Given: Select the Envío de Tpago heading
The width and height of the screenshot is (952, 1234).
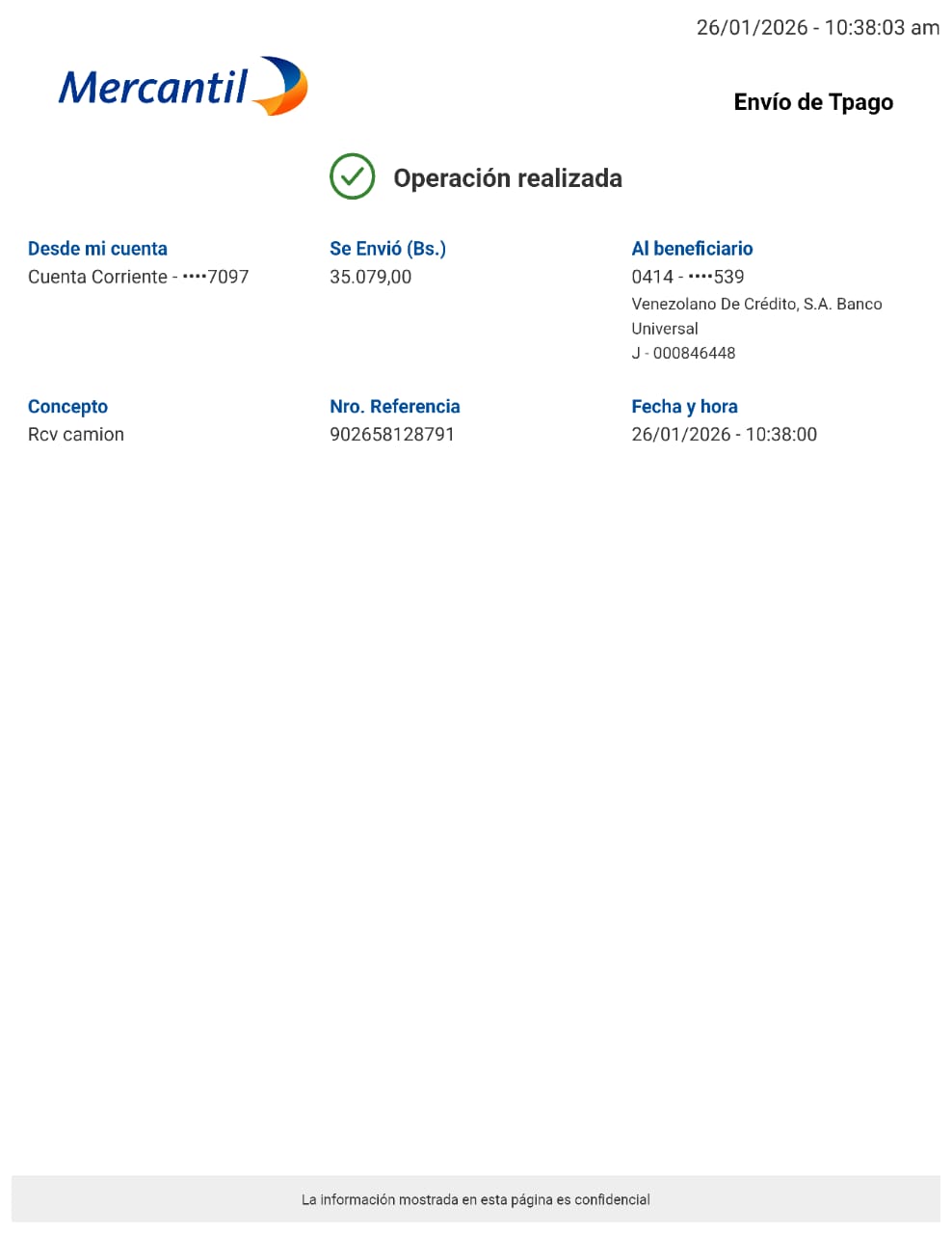Looking at the screenshot, I should (x=812, y=102).
